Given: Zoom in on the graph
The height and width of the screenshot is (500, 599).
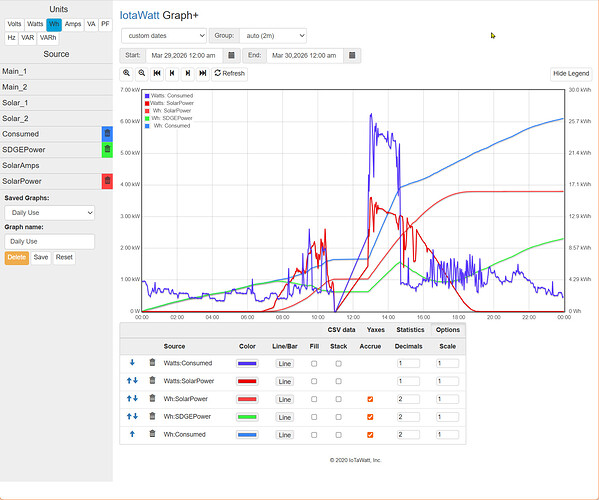Looking at the screenshot, I should click(x=126, y=73).
